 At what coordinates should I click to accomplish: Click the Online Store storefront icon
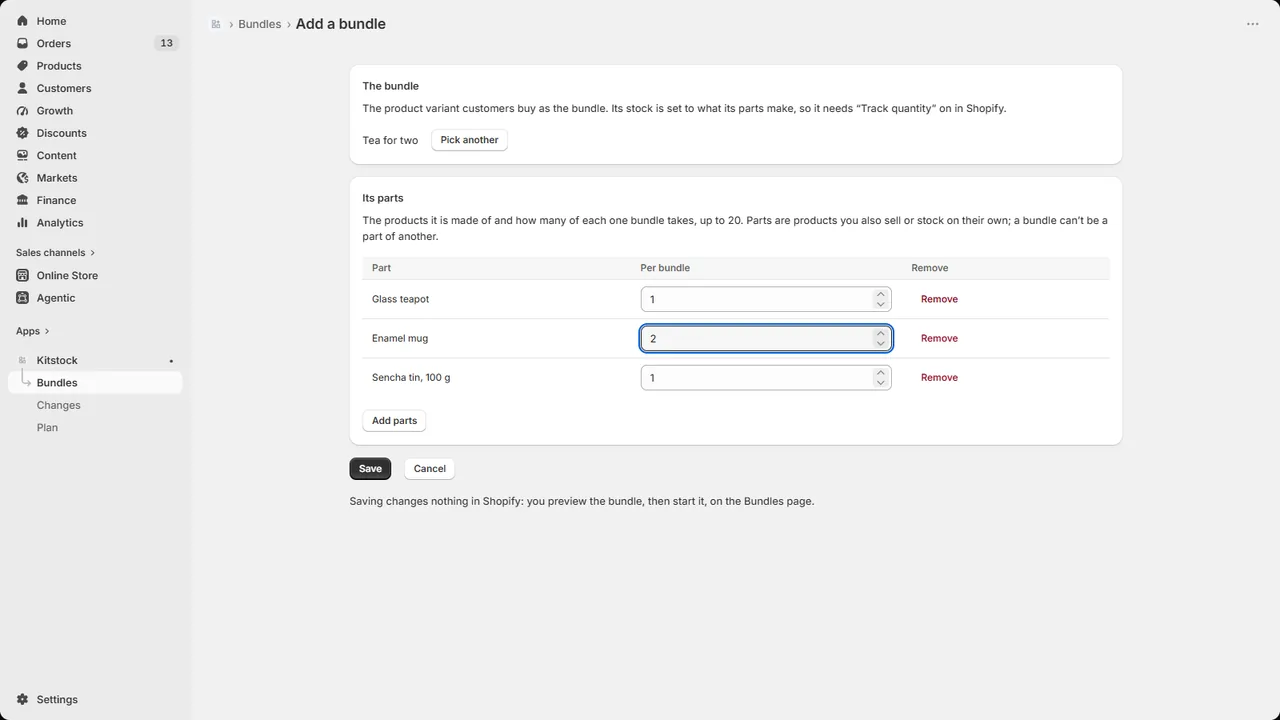click(x=22, y=275)
